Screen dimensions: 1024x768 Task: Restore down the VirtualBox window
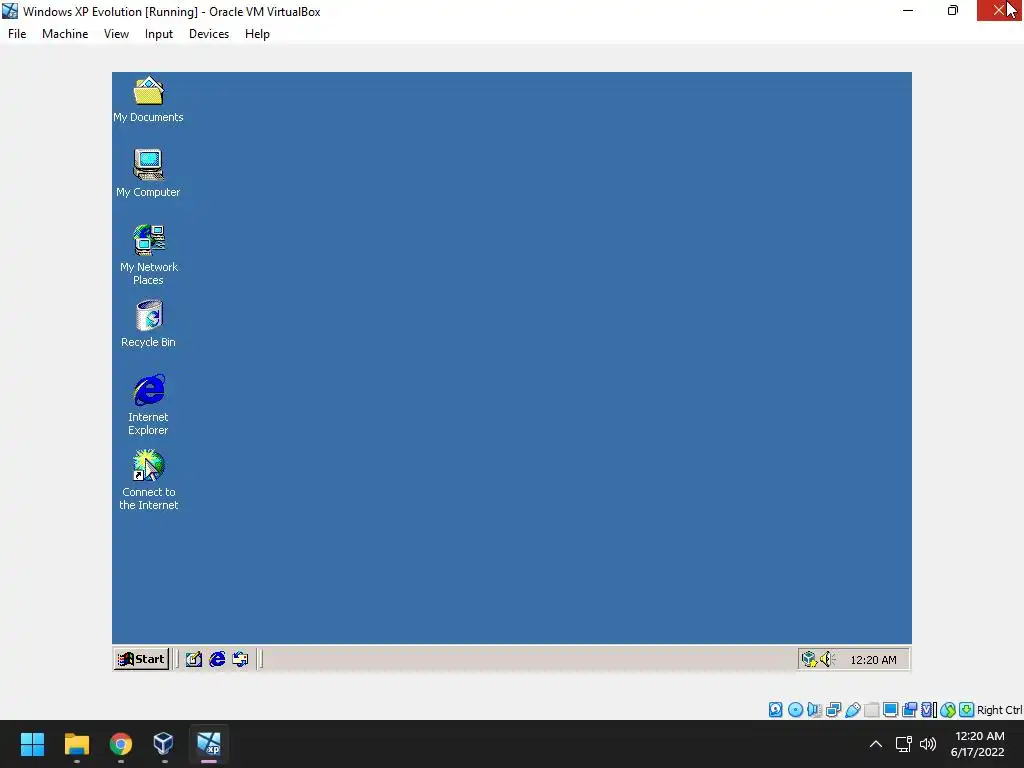point(953,10)
